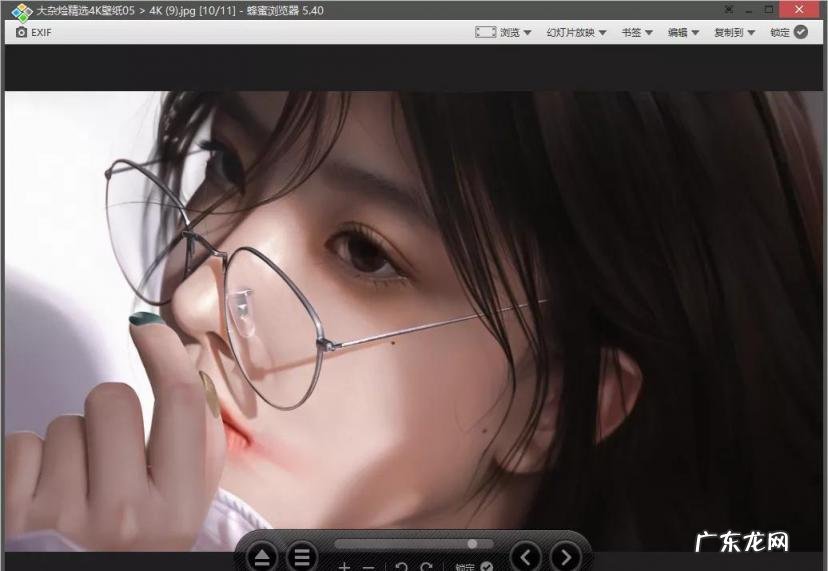The height and width of the screenshot is (571, 828).
Task: Expand the 幻灯片放映 slideshow menu
Action: pos(576,32)
